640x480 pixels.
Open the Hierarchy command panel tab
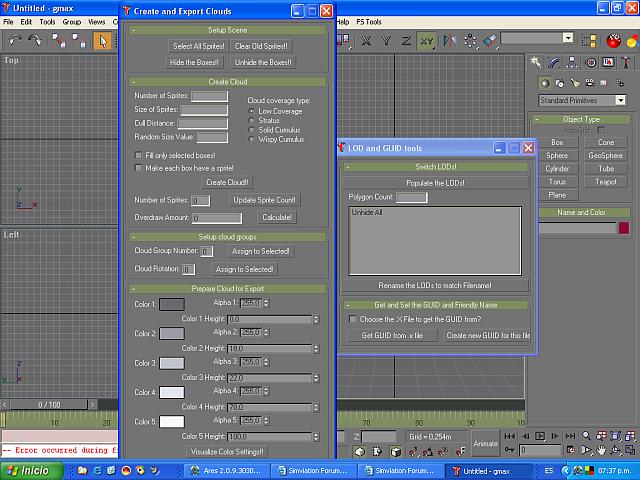(573, 63)
